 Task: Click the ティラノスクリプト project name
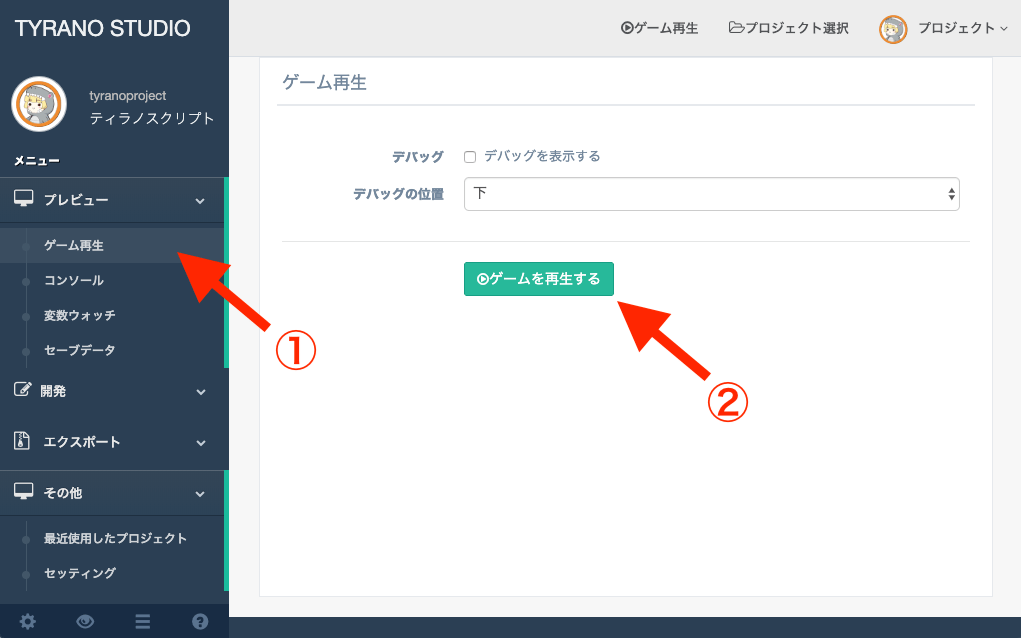tap(152, 118)
